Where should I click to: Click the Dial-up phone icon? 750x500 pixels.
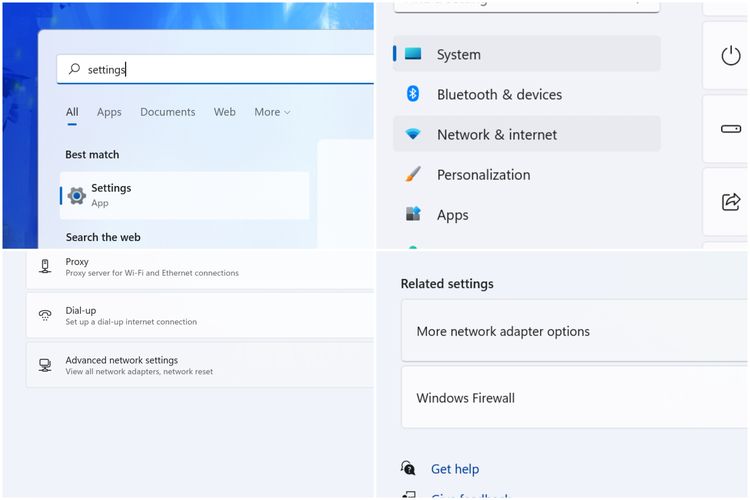pos(45,315)
